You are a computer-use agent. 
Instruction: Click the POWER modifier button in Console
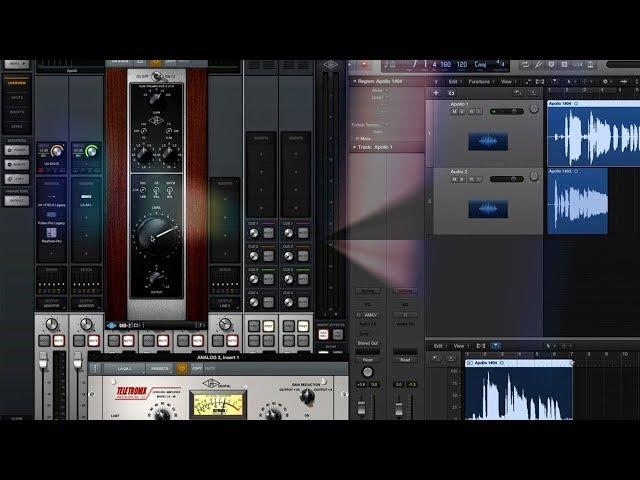(x=17, y=150)
